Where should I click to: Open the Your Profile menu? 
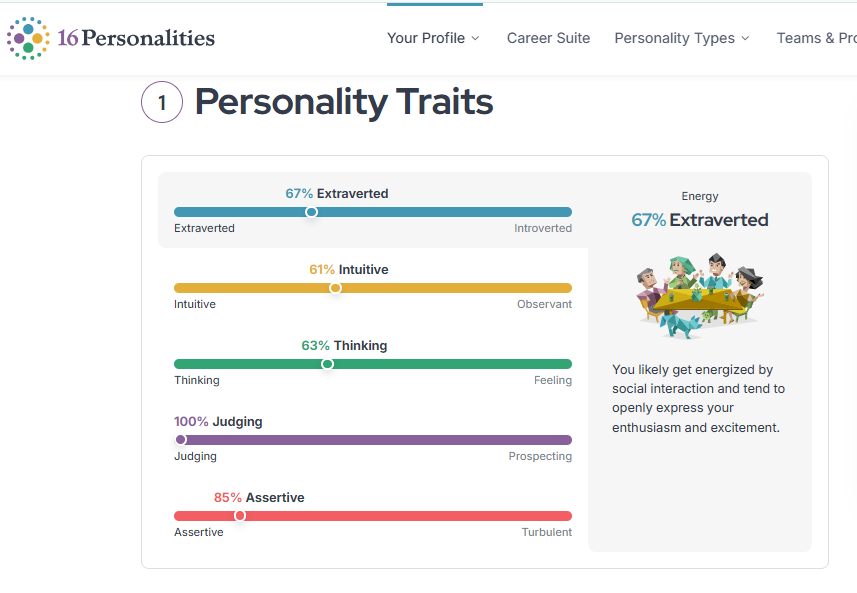(426, 38)
